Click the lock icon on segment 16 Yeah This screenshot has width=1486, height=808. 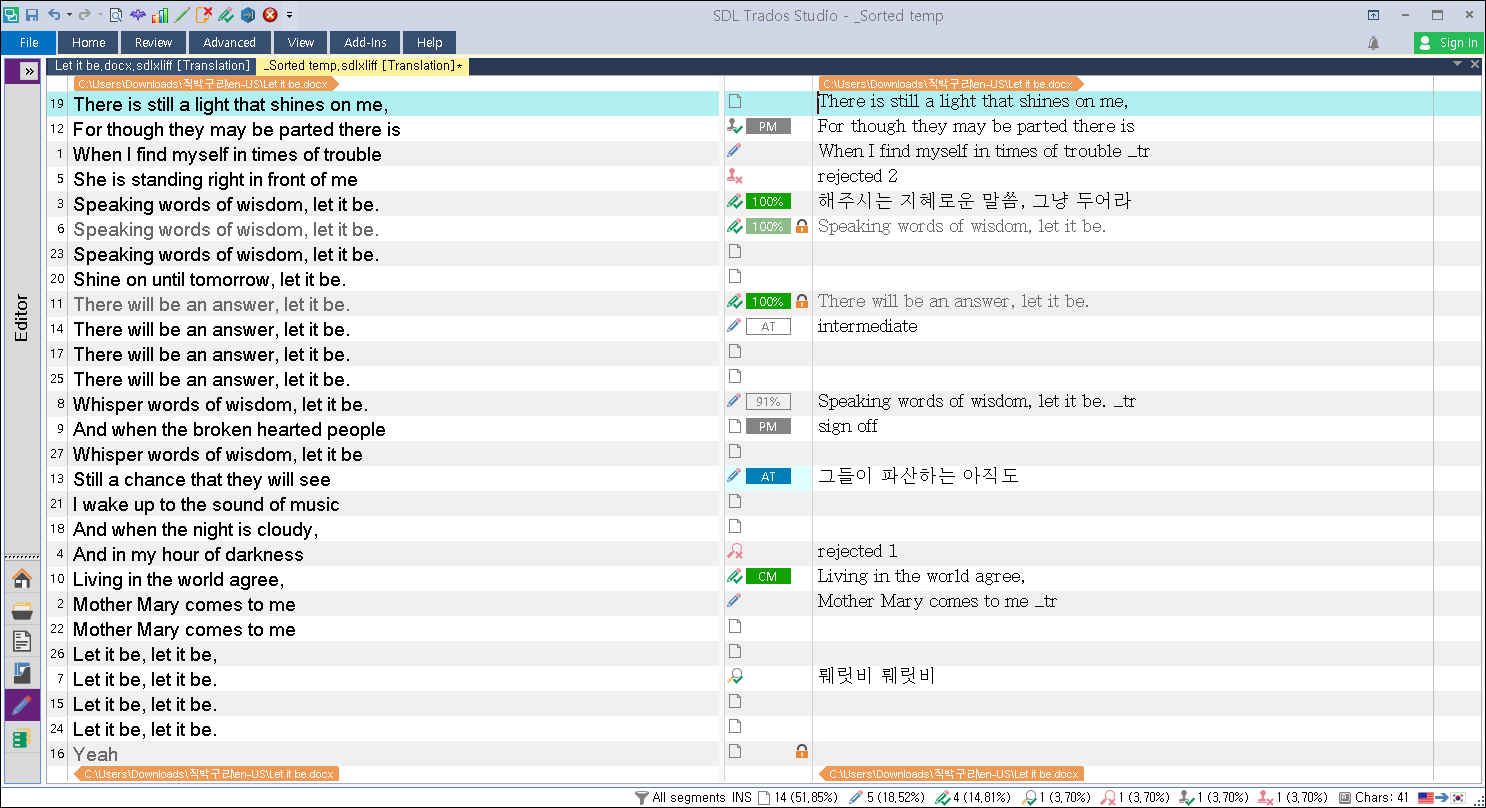(801, 751)
